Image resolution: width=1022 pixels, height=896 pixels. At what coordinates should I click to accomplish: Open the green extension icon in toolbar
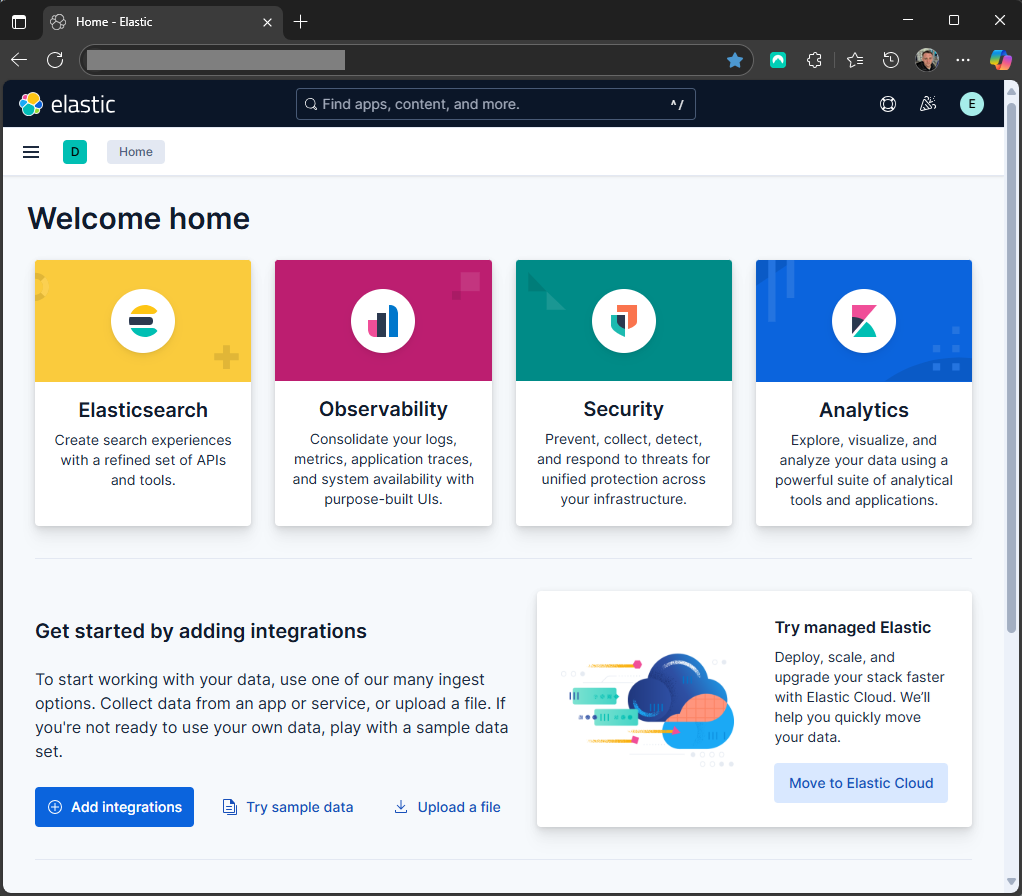click(x=778, y=61)
